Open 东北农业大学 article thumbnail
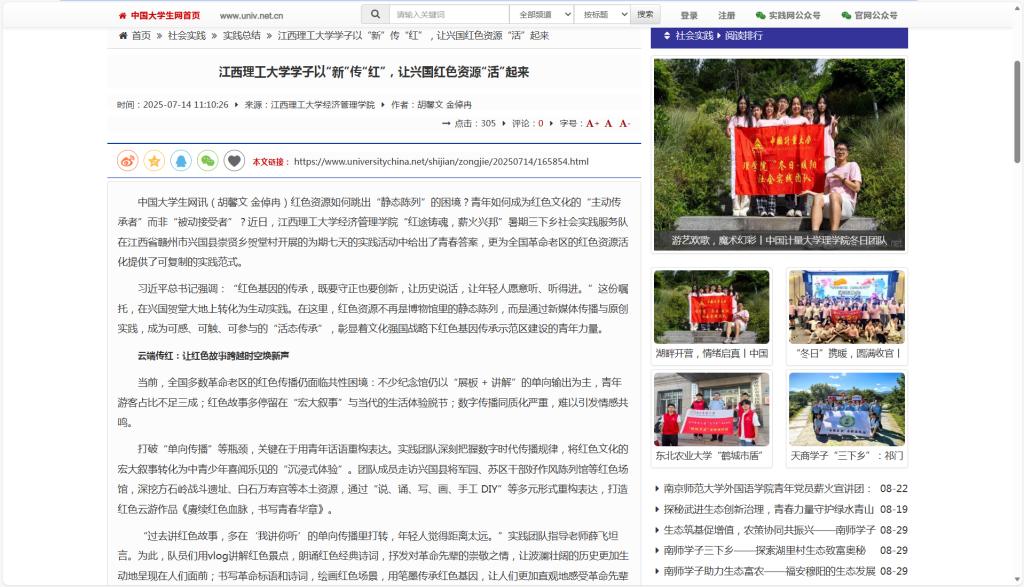The width and height of the screenshot is (1024, 587). pos(711,409)
